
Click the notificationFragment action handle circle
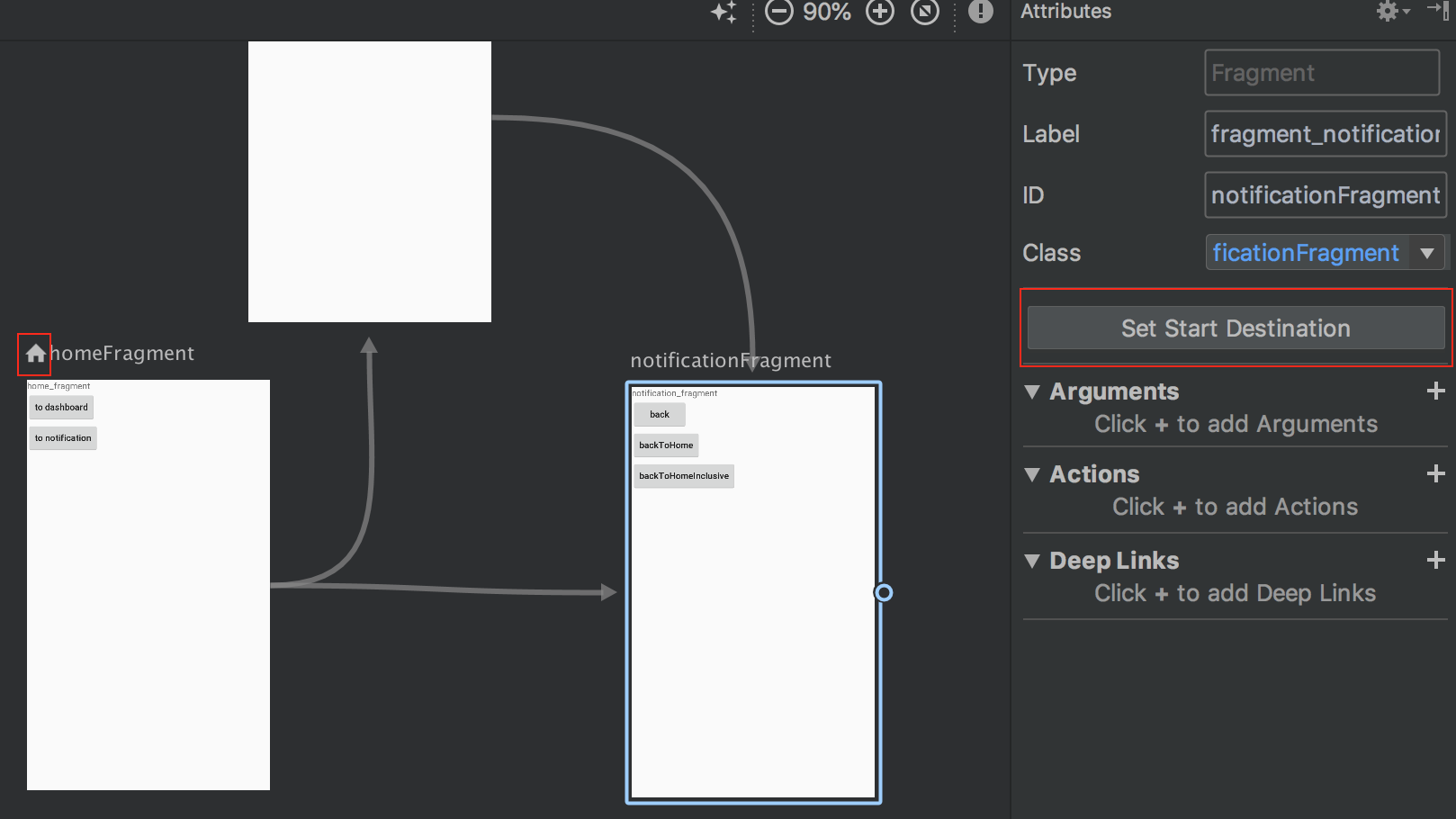pos(884,592)
